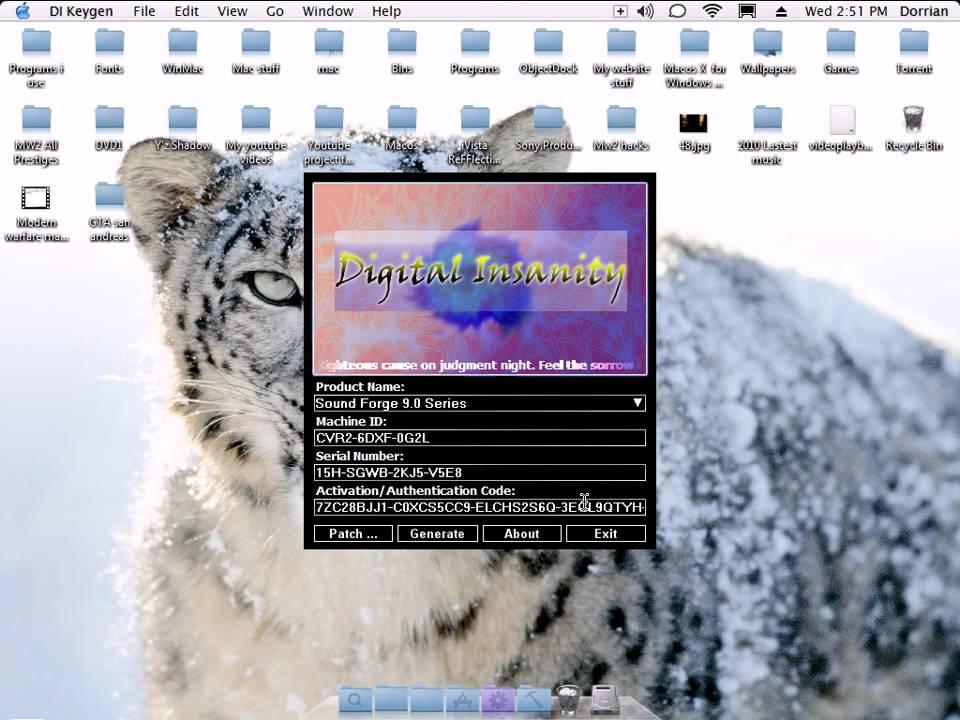
Task: Open the View menu
Action: [232, 11]
